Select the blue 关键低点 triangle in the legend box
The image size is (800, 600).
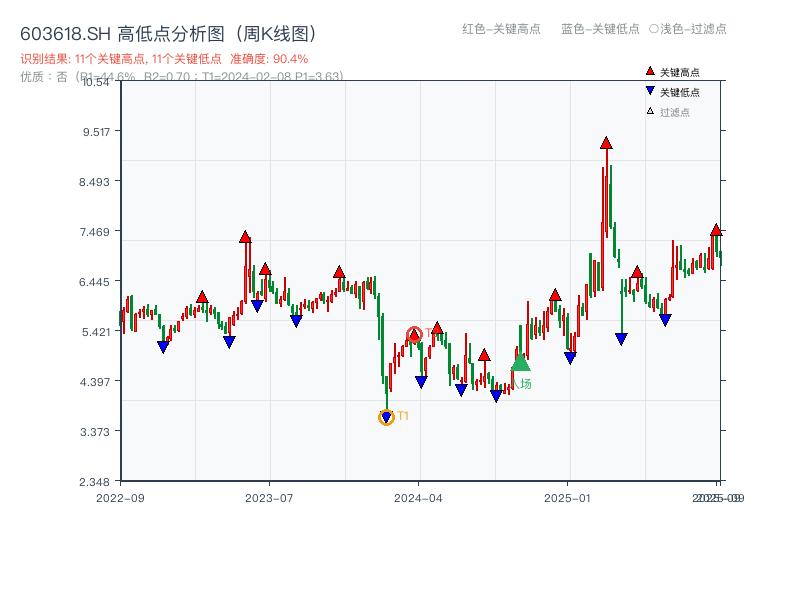[649, 90]
